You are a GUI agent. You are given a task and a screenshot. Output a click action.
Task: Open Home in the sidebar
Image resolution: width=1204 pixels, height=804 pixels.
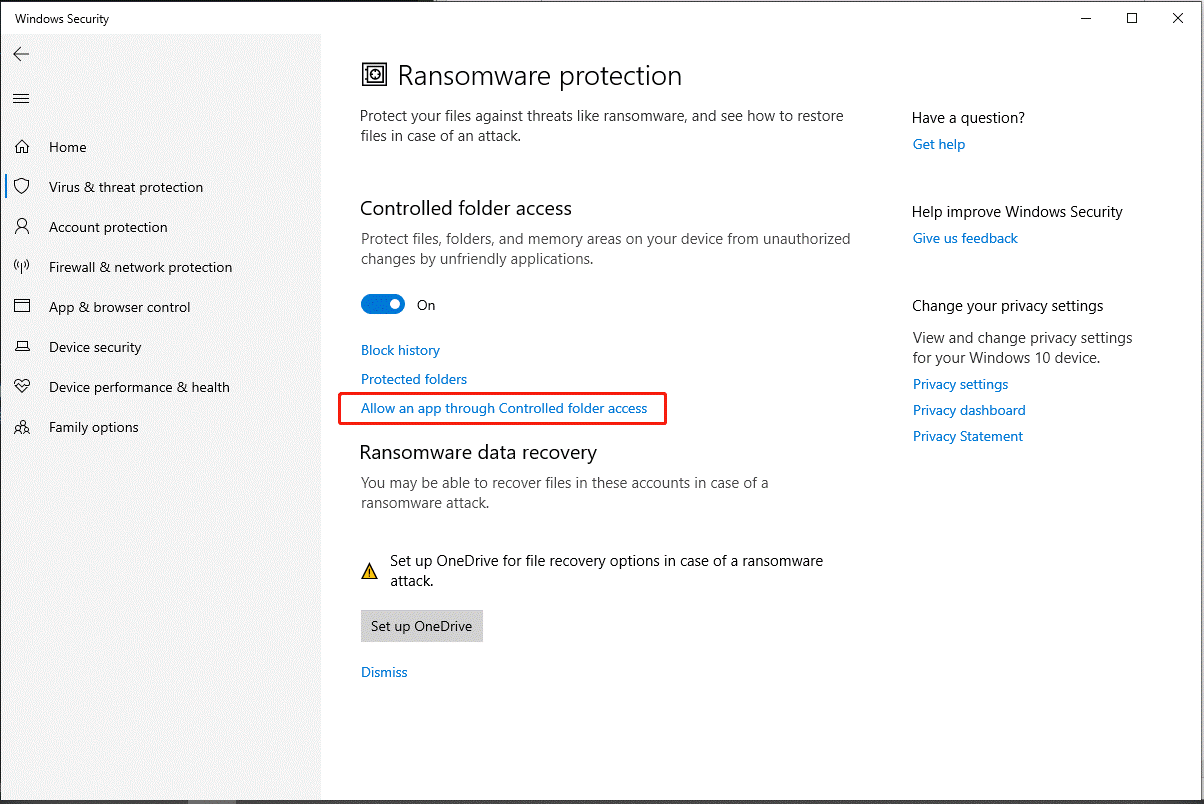pos(68,147)
